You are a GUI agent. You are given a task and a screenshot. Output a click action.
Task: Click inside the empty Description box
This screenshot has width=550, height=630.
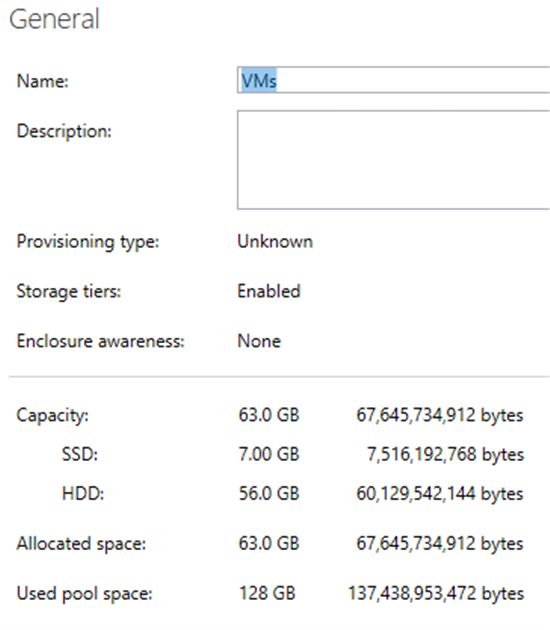(394, 160)
